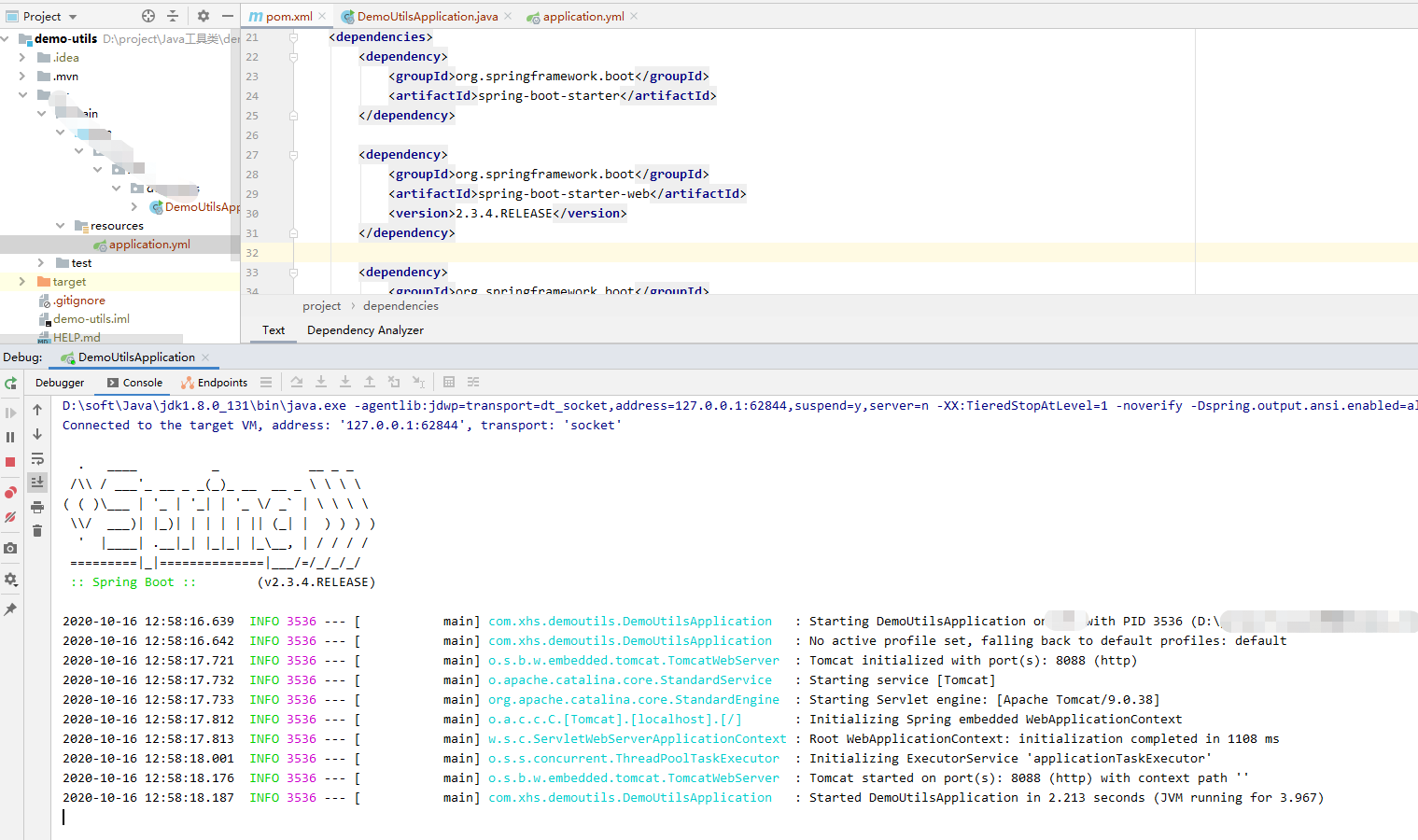Viewport: 1418px width, 840px height.
Task: Open the View Breakpoints dialog
Action: (x=11, y=492)
